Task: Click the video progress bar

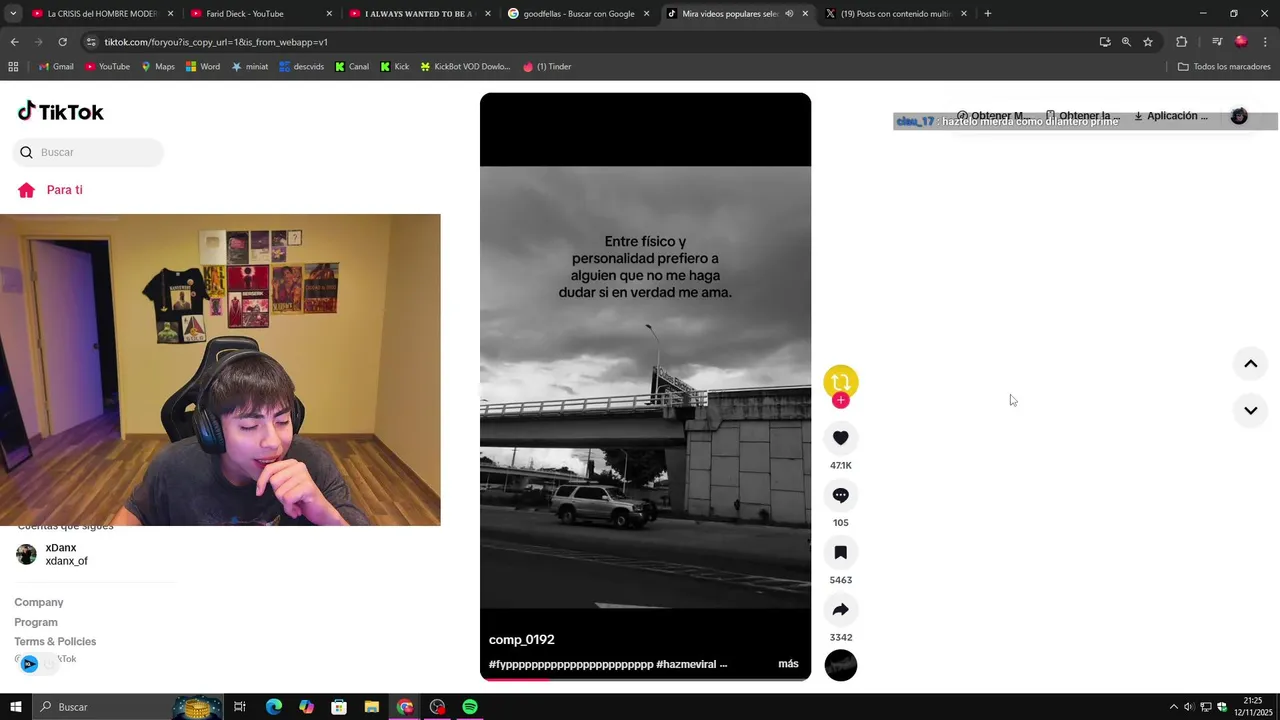Action: click(x=645, y=679)
